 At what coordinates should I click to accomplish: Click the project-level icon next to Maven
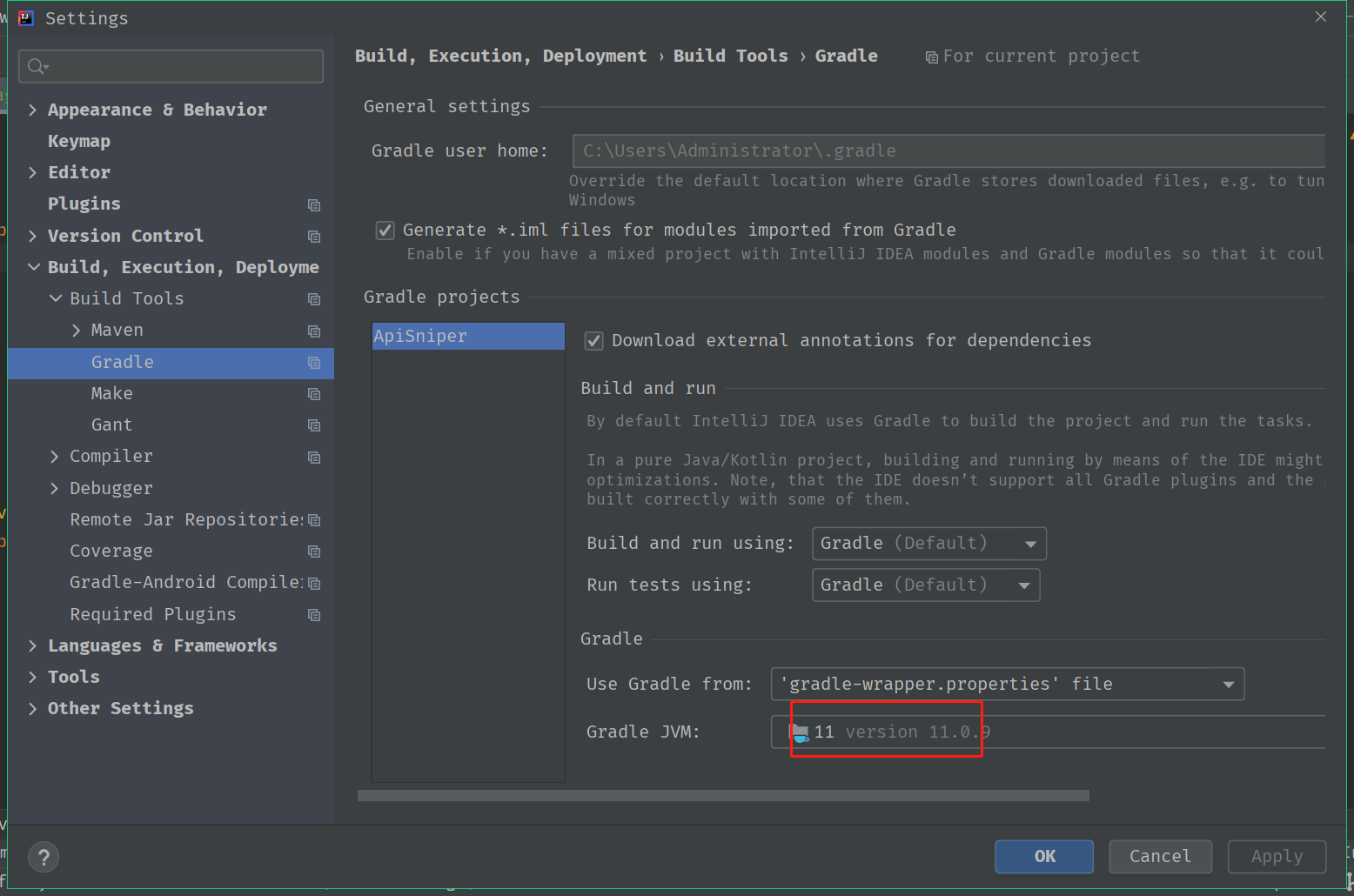click(x=314, y=331)
